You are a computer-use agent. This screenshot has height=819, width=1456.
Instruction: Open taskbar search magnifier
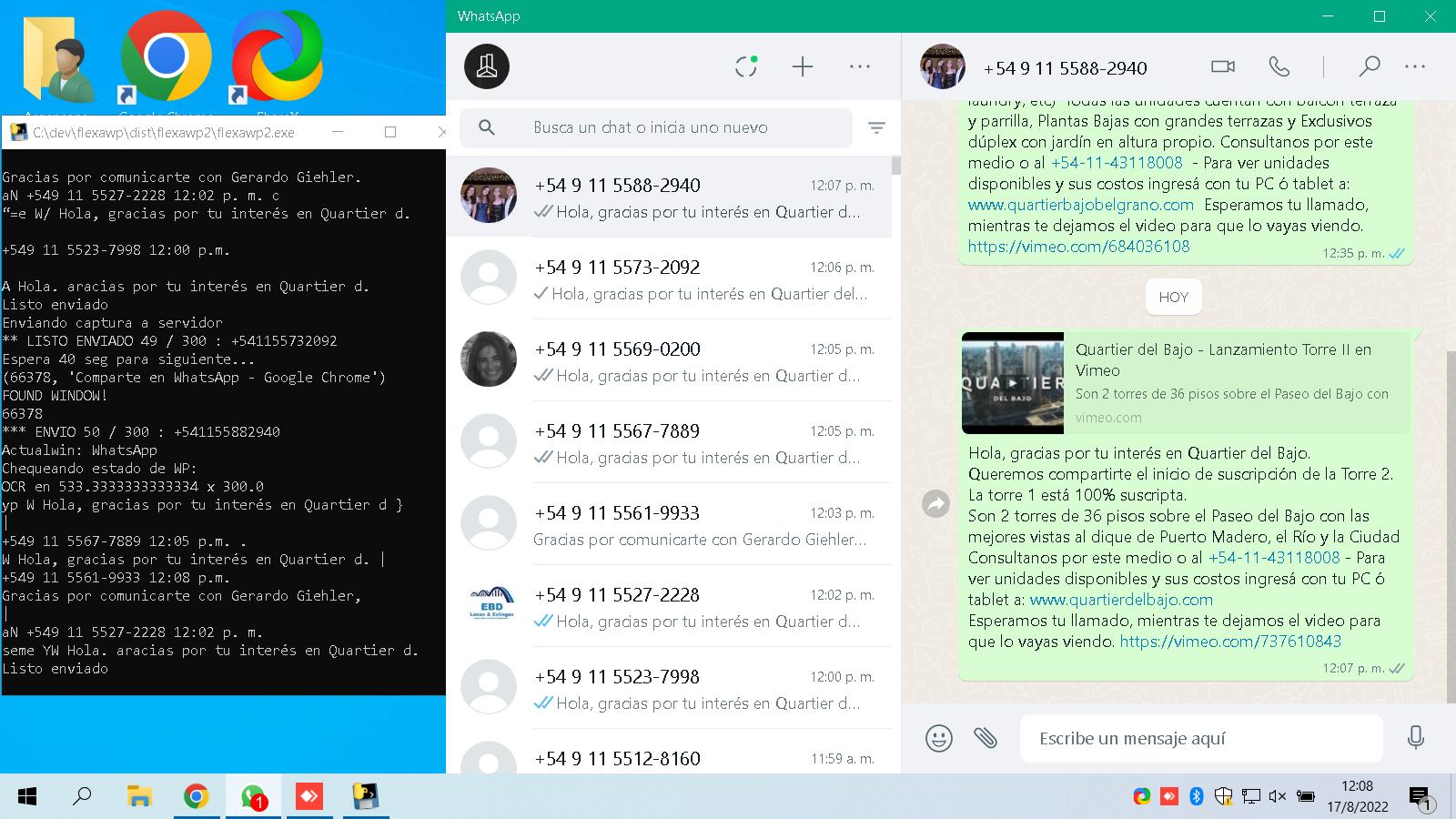point(82,797)
